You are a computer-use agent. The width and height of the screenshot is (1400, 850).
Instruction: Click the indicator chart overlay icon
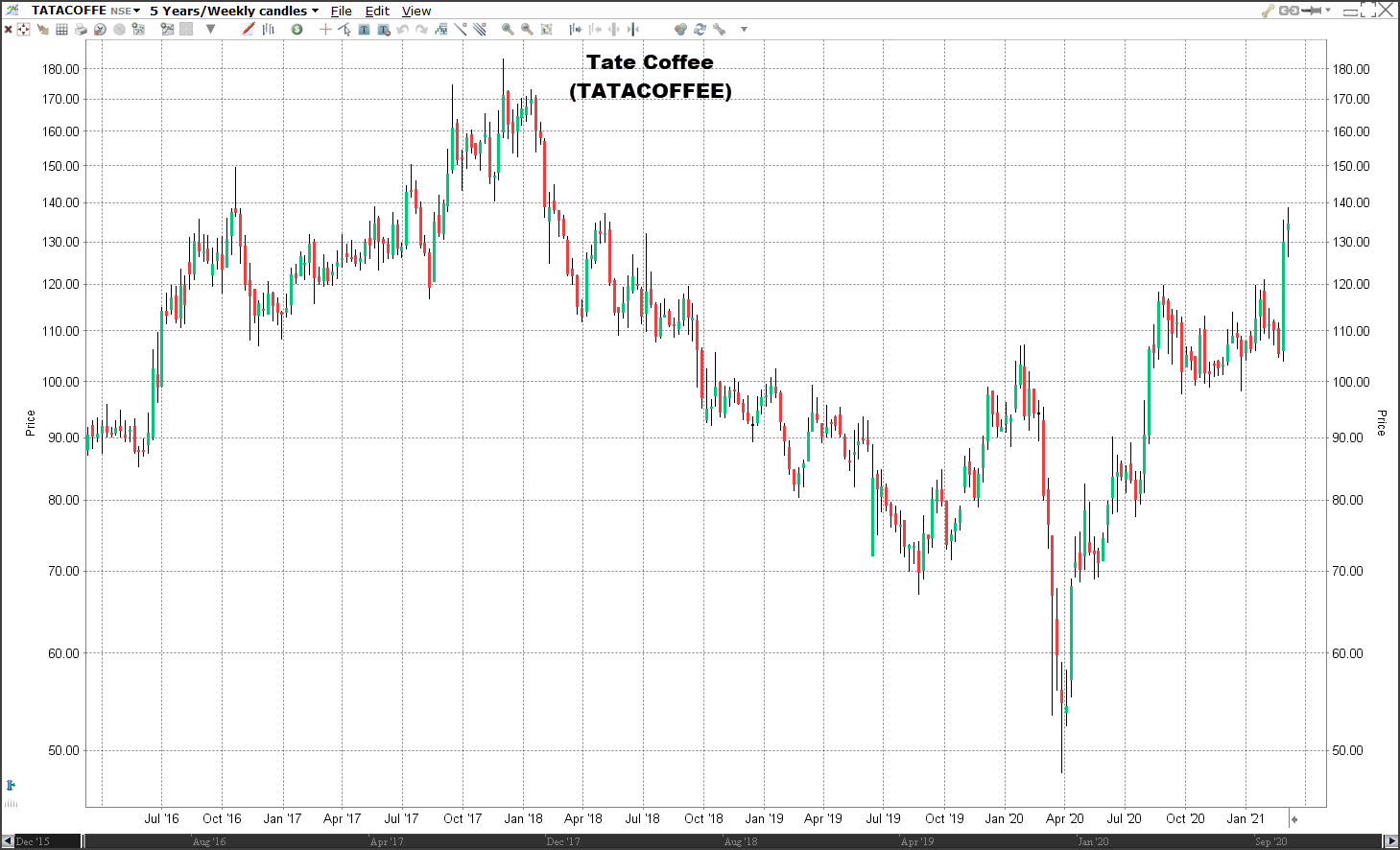pos(440,29)
